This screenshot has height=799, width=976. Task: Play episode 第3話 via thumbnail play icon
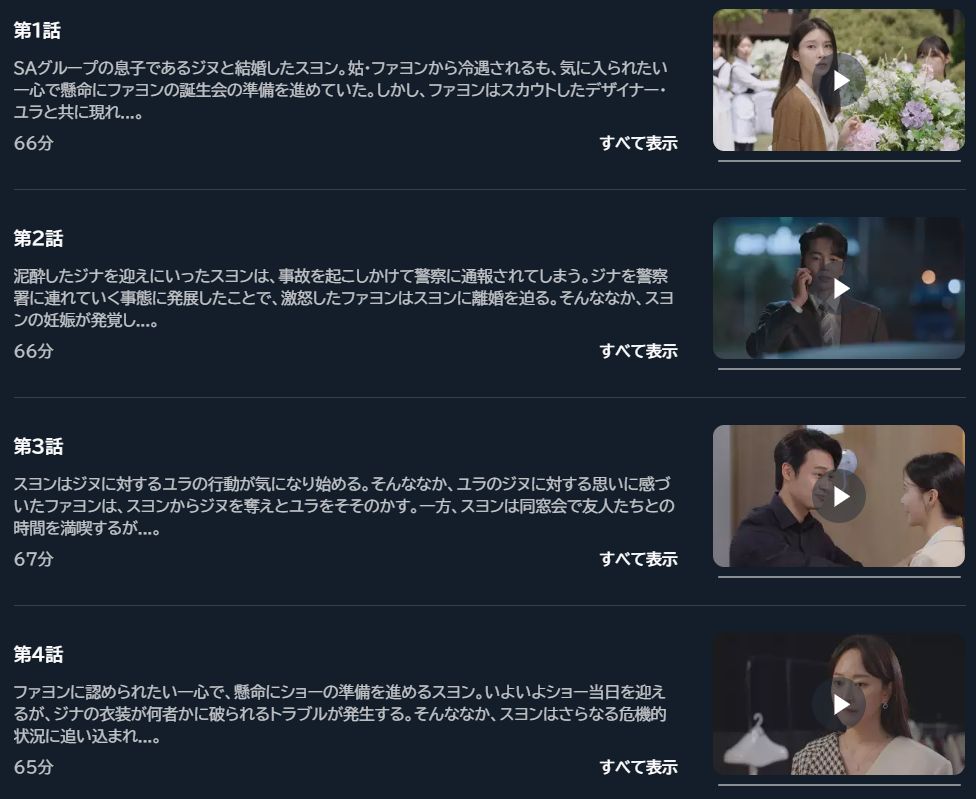(x=839, y=496)
